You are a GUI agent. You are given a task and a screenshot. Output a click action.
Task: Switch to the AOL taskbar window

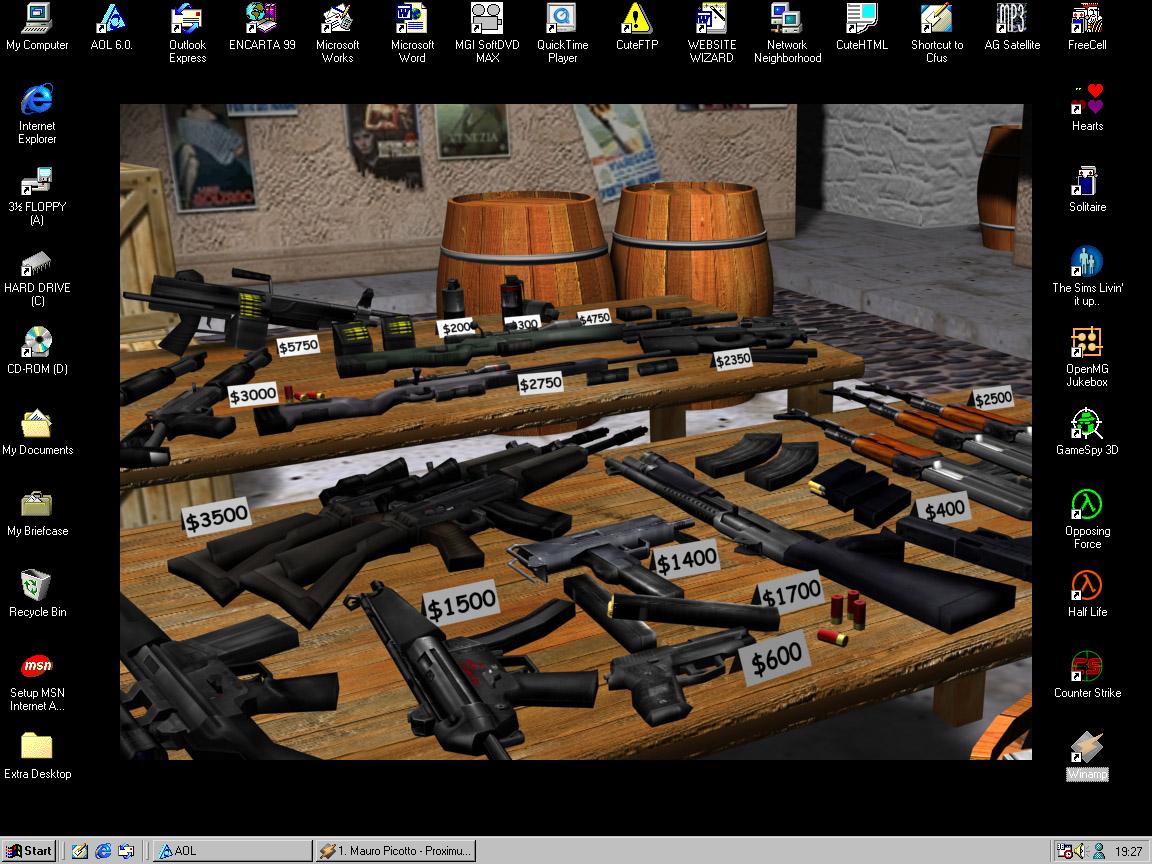228,851
